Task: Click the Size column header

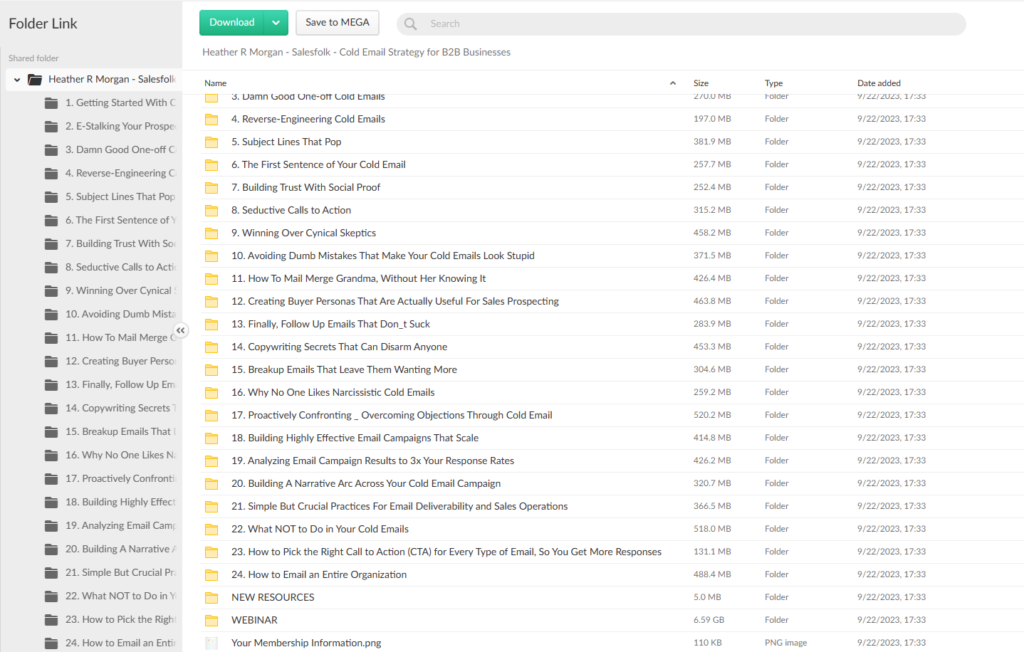Action: pyautogui.click(x=700, y=83)
